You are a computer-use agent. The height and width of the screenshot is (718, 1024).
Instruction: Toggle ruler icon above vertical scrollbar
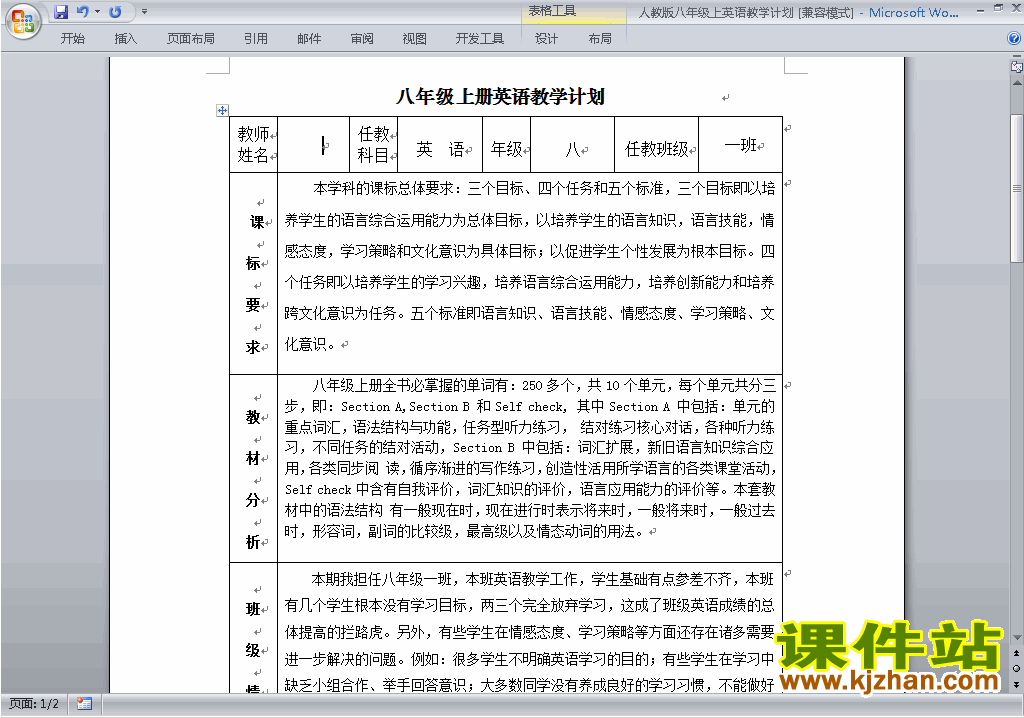[1016, 66]
